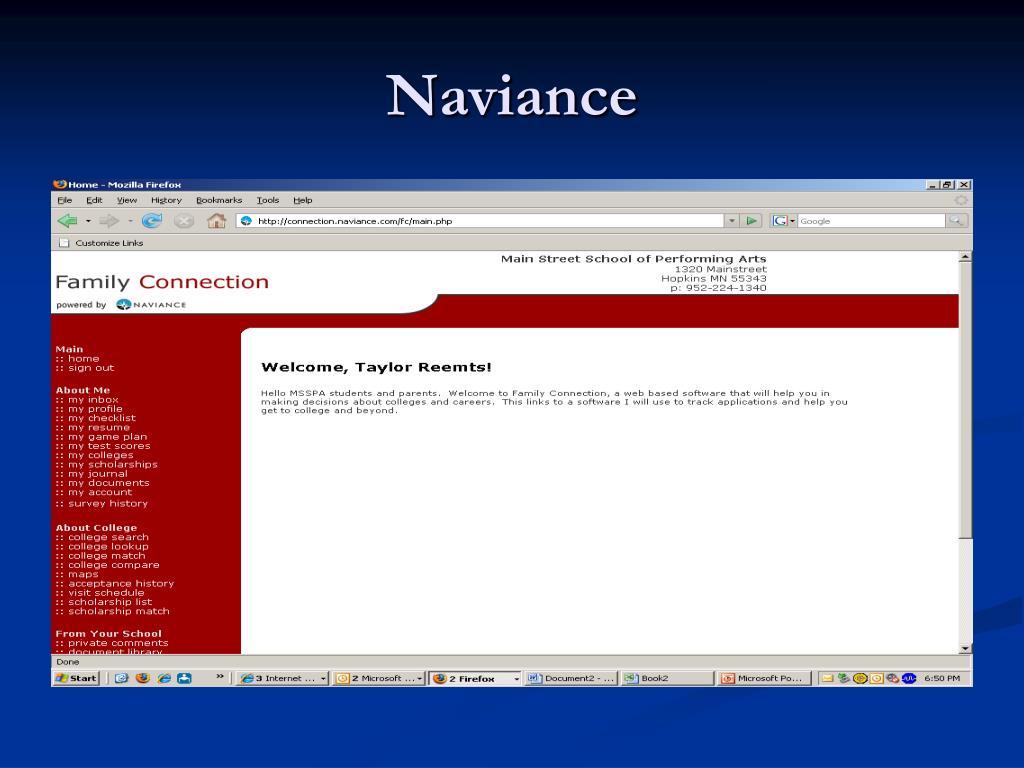Viewport: 1024px width, 768px height.
Task: Reload the page with refresh icon
Action: [x=152, y=221]
